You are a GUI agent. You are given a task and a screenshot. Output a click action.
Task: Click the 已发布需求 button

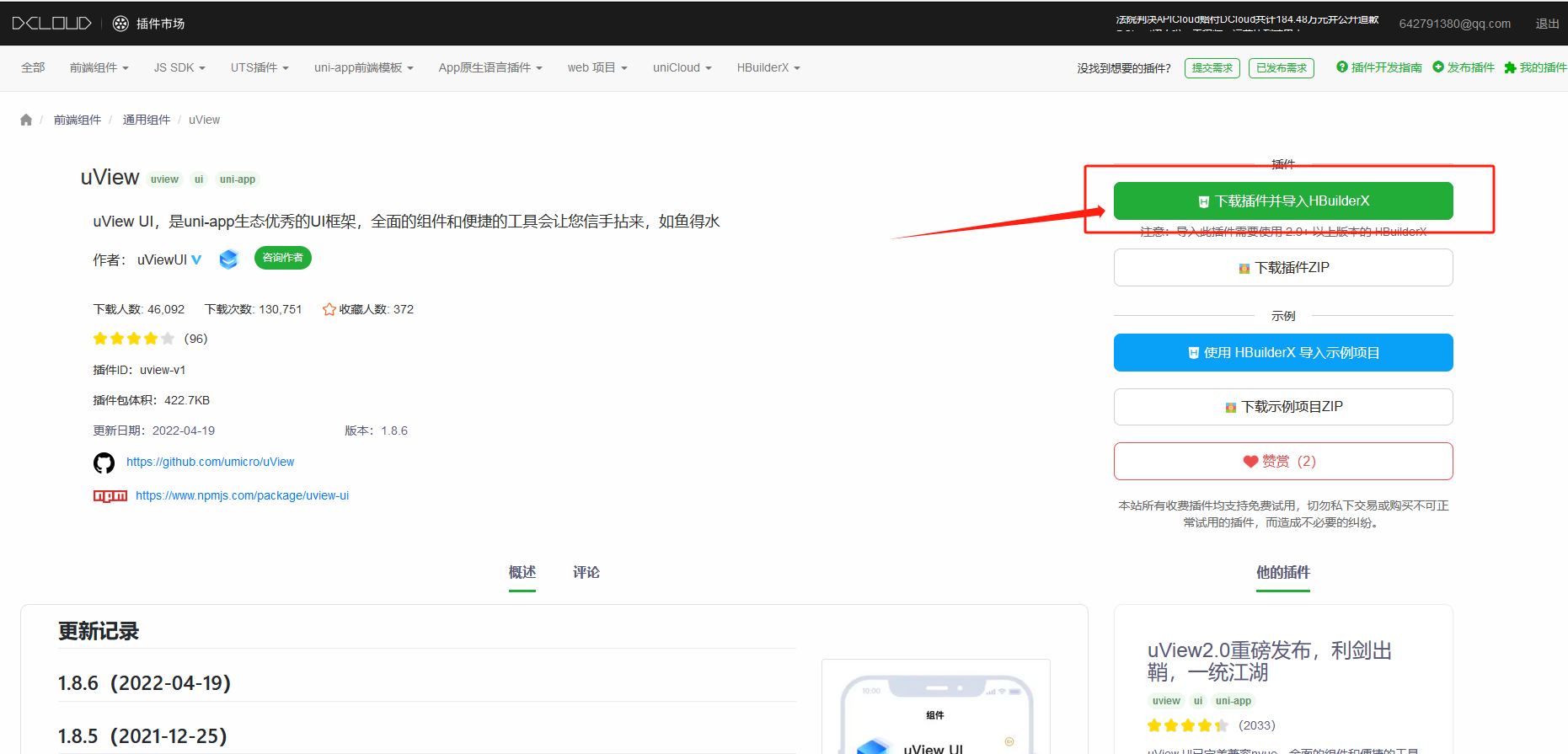click(1282, 68)
